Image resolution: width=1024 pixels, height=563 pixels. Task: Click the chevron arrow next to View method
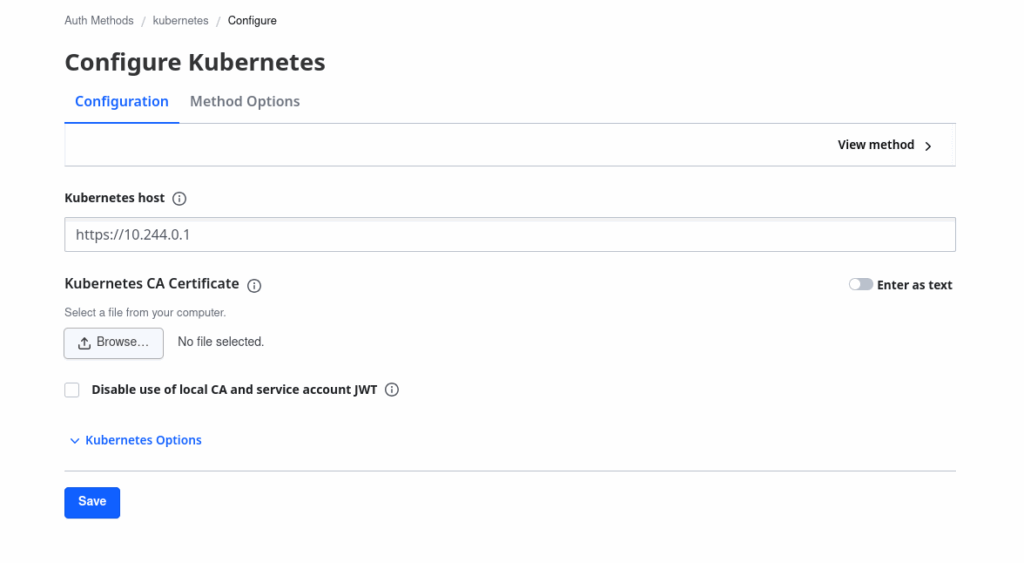click(928, 146)
